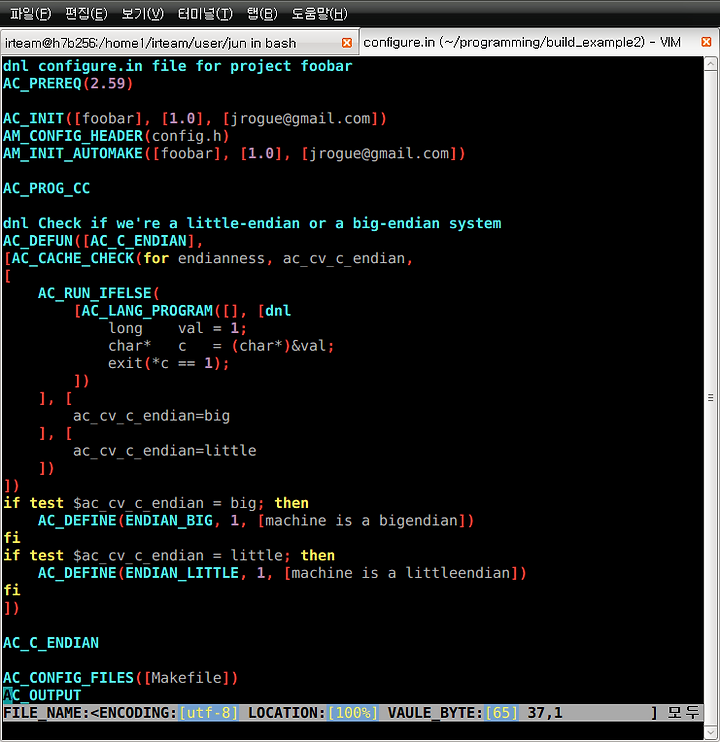Click the standalone AC_C_ENDIAN line
Image resolution: width=720 pixels, height=742 pixels.
pos(51,643)
